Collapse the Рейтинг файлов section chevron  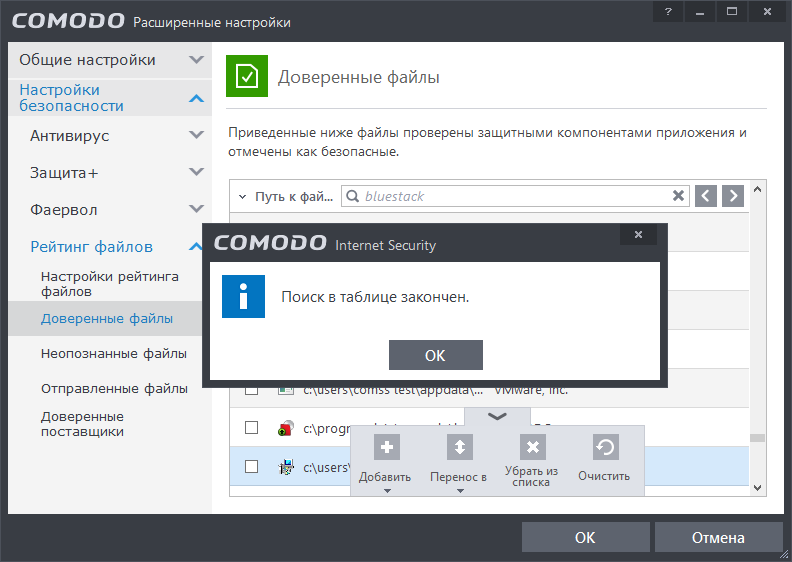click(x=195, y=247)
